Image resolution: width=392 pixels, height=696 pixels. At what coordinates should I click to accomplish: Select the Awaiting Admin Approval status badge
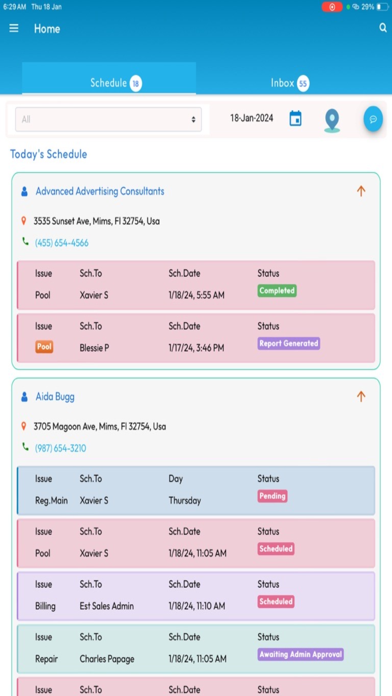coord(301,654)
